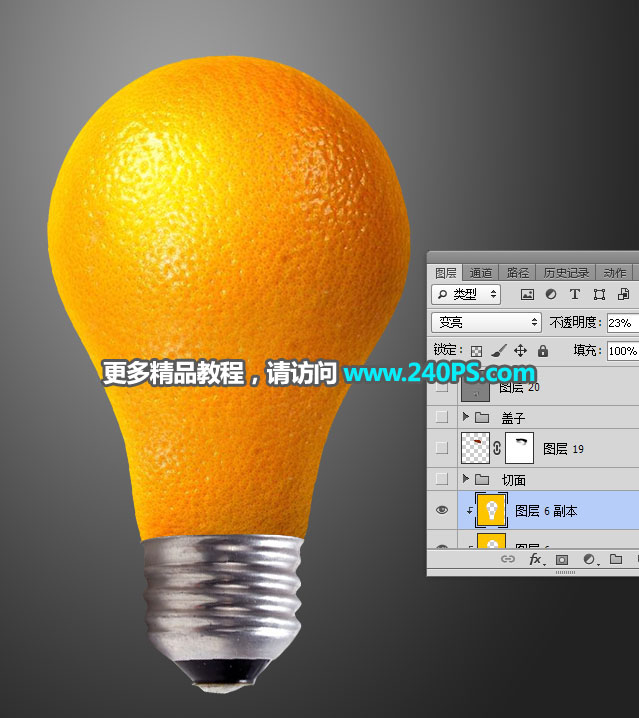639x718 pixels.
Task: Lock layer position move icon
Action: pyautogui.click(x=520, y=351)
